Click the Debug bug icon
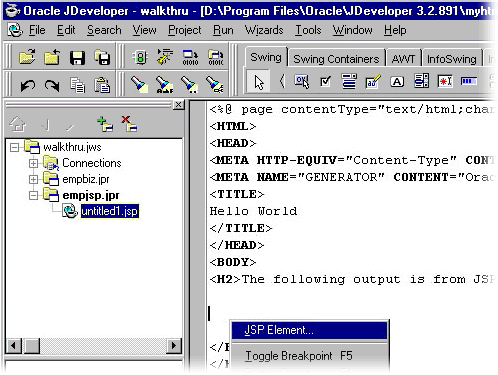 [x=165, y=57]
